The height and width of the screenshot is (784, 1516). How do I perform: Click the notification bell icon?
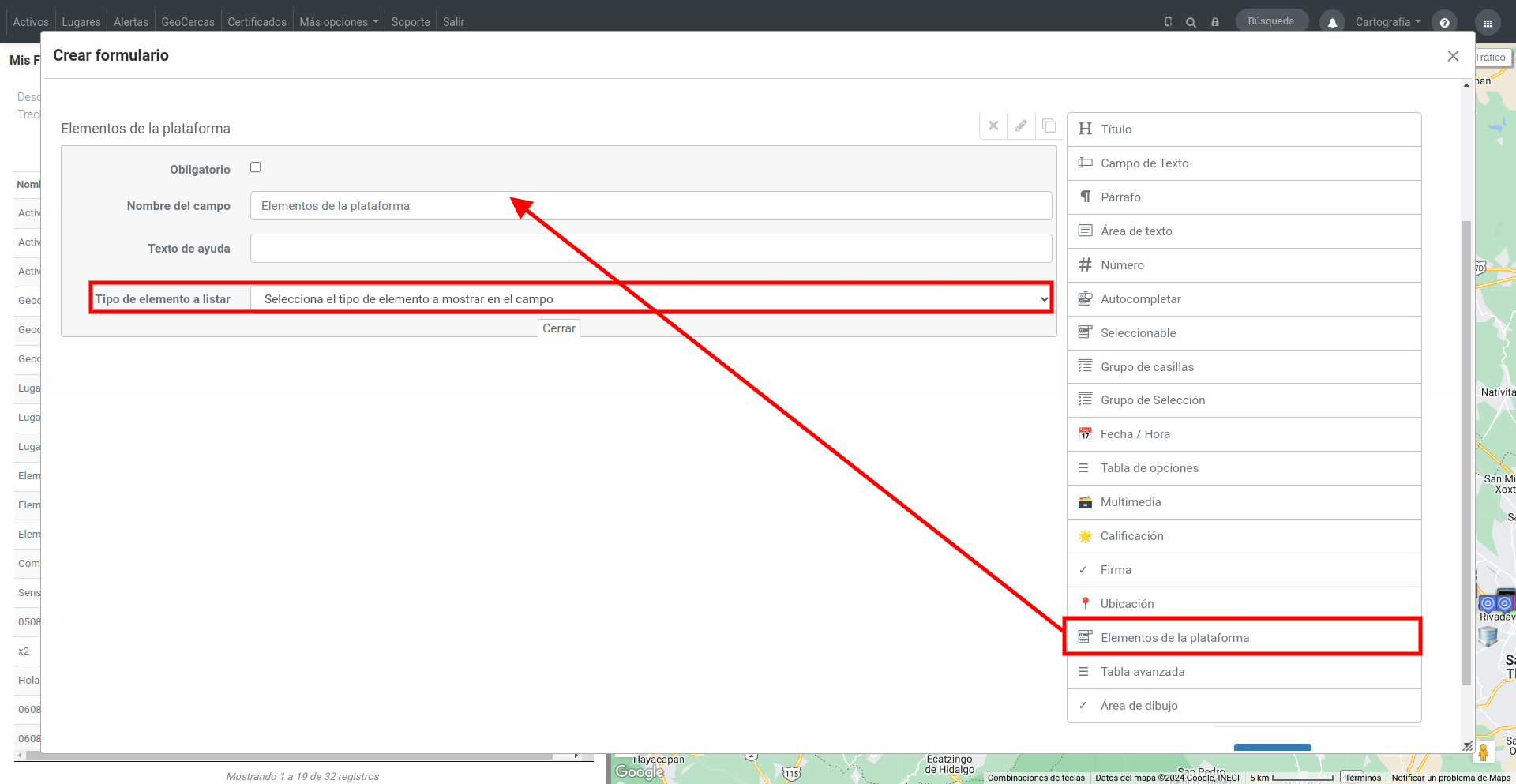tap(1332, 22)
